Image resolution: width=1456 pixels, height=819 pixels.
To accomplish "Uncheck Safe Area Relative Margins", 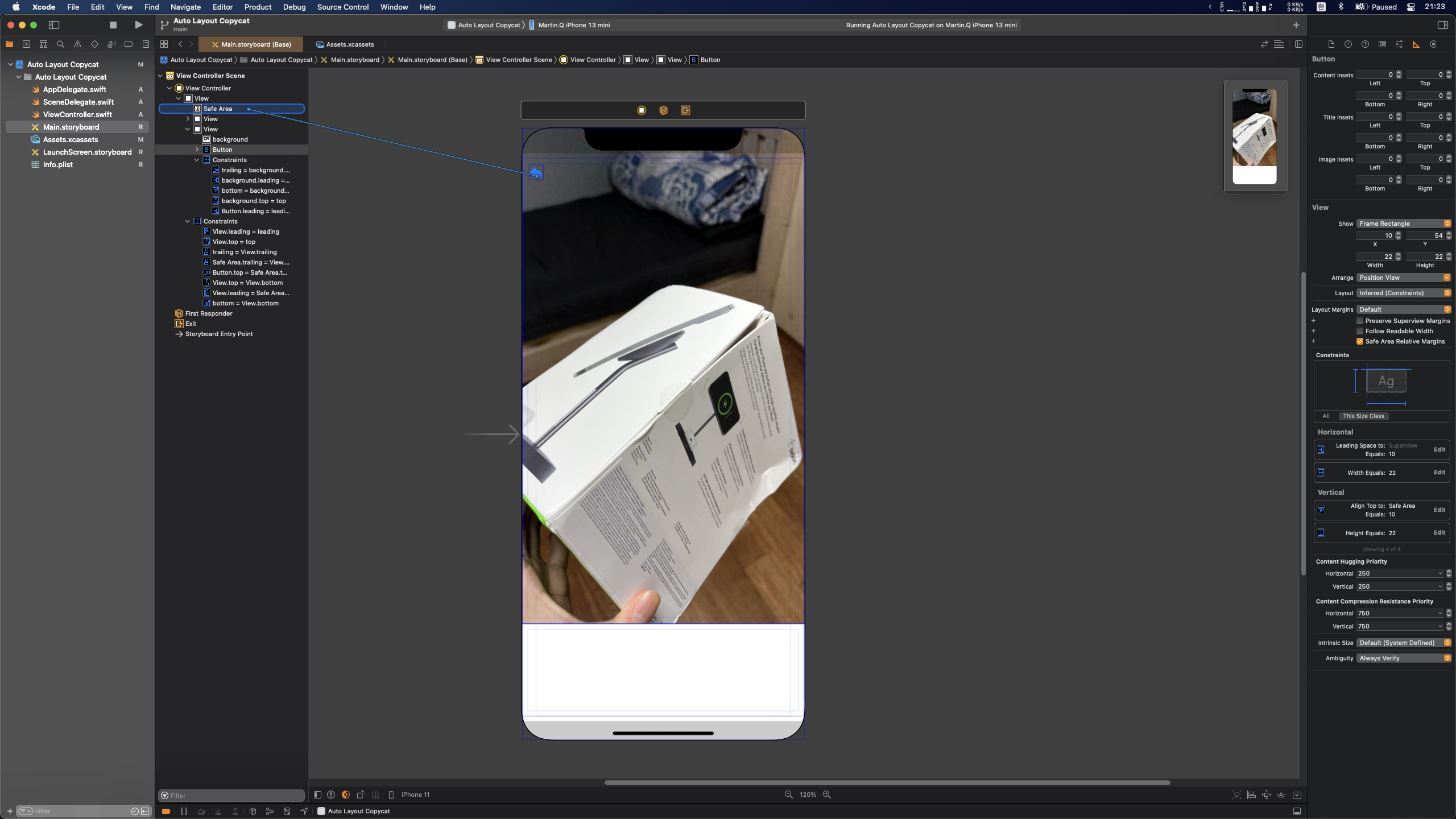I will pyautogui.click(x=1360, y=341).
